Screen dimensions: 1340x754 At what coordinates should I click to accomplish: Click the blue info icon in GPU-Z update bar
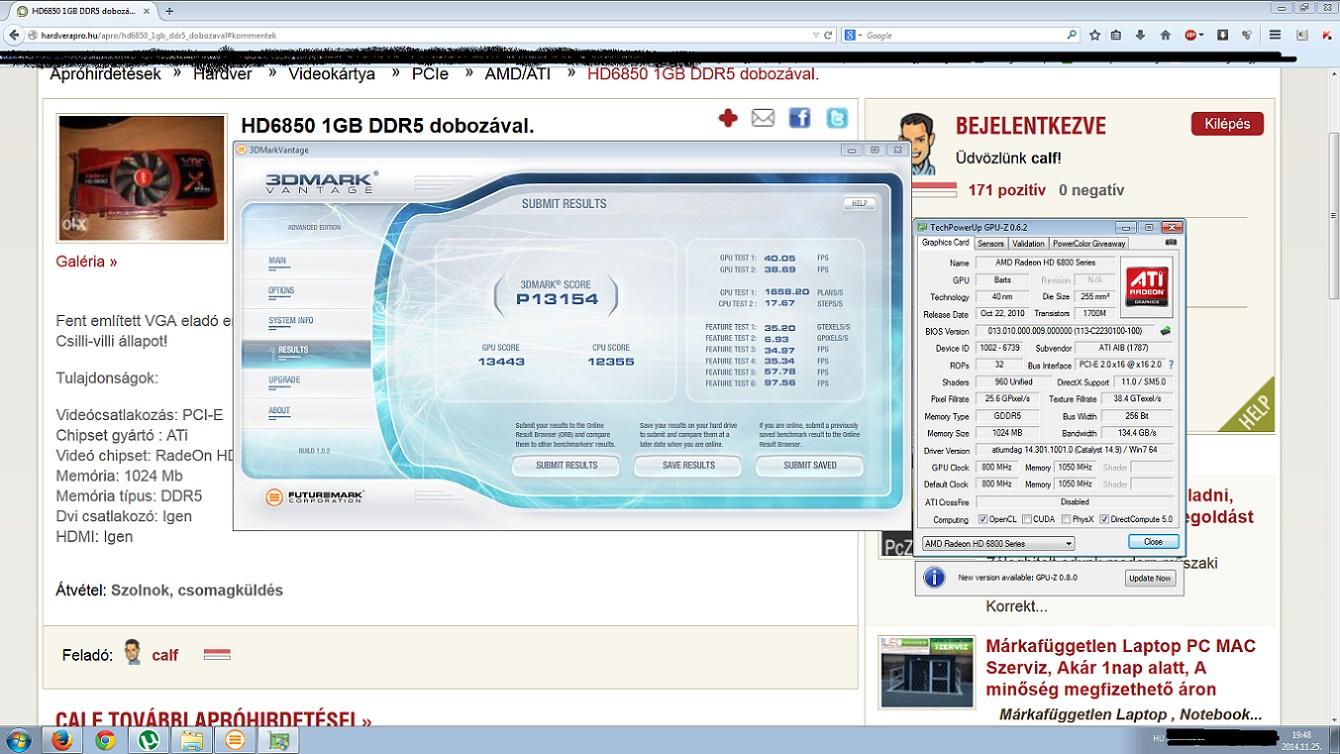pos(934,577)
